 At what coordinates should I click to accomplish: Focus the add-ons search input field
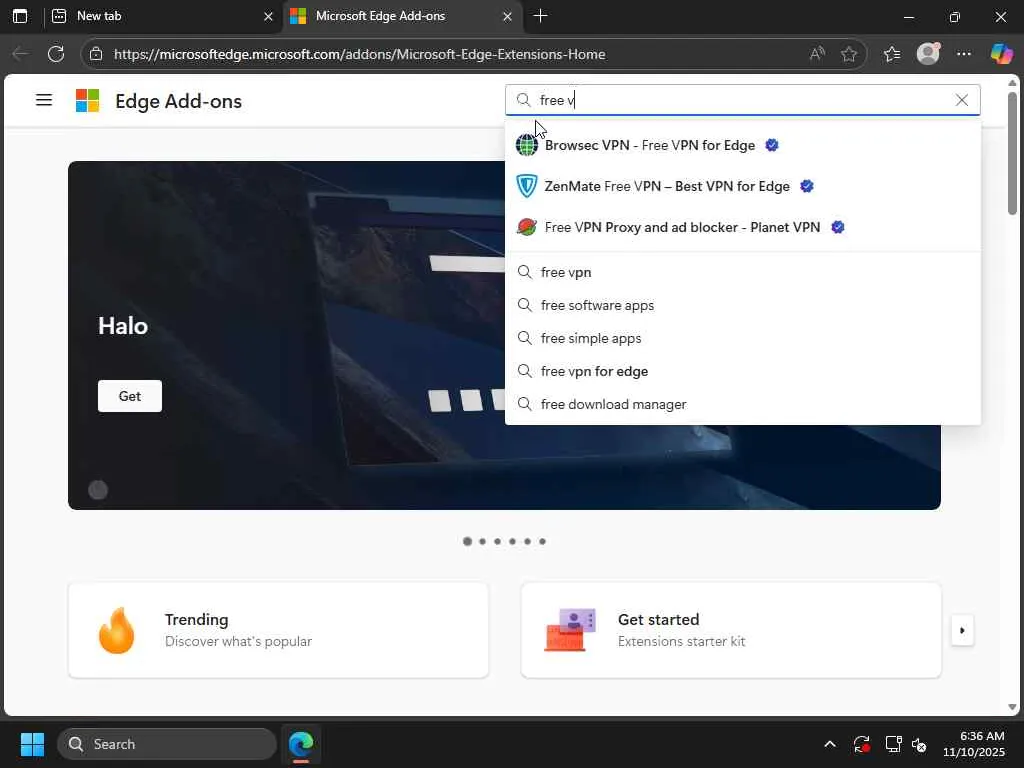point(743,100)
